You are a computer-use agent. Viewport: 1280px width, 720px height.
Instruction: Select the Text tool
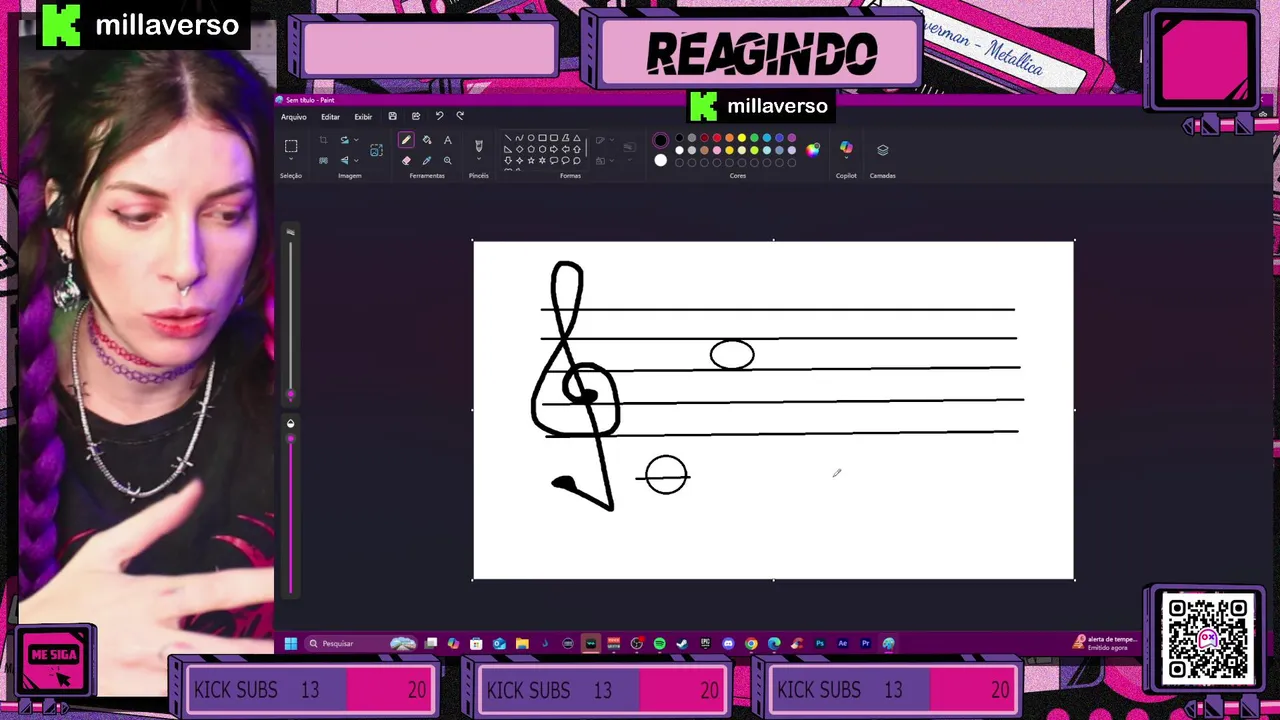pos(447,140)
